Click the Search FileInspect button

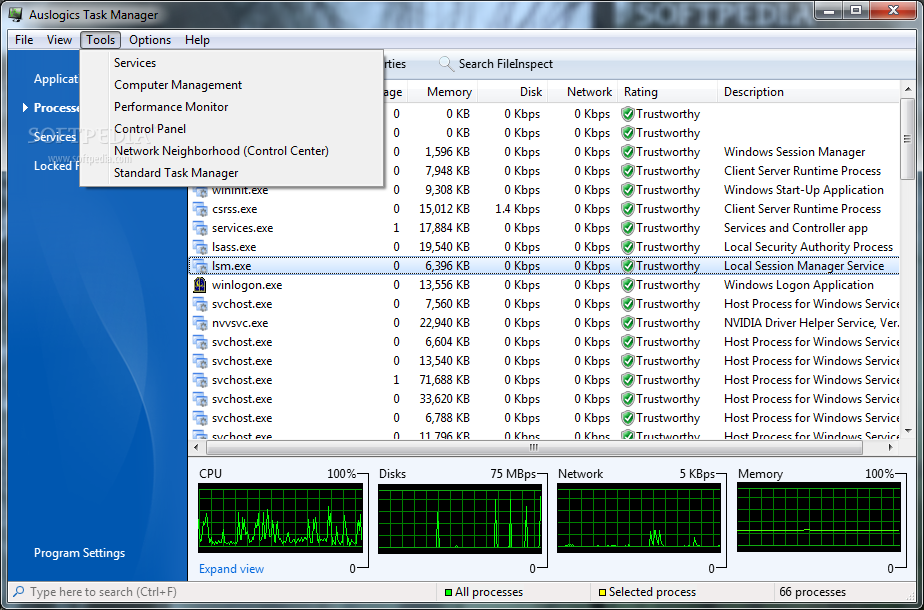[x=496, y=64]
